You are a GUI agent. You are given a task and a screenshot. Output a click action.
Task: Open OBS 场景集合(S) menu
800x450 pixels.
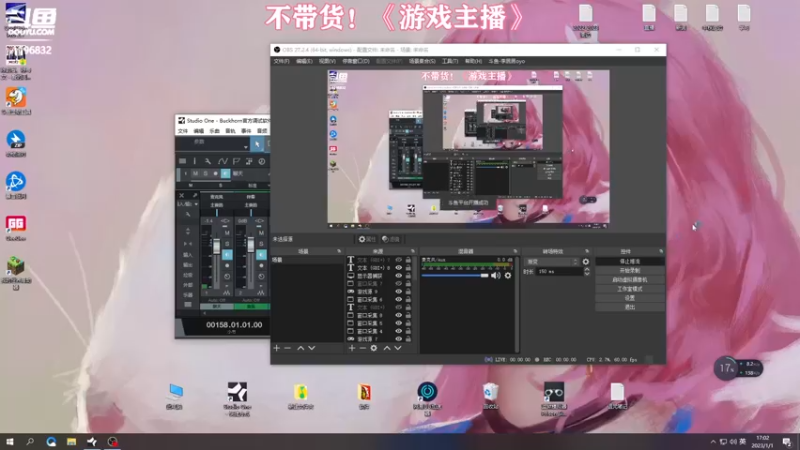point(421,61)
